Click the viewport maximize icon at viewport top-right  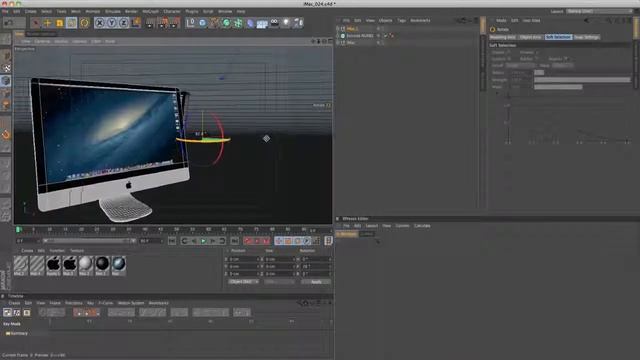330,41
